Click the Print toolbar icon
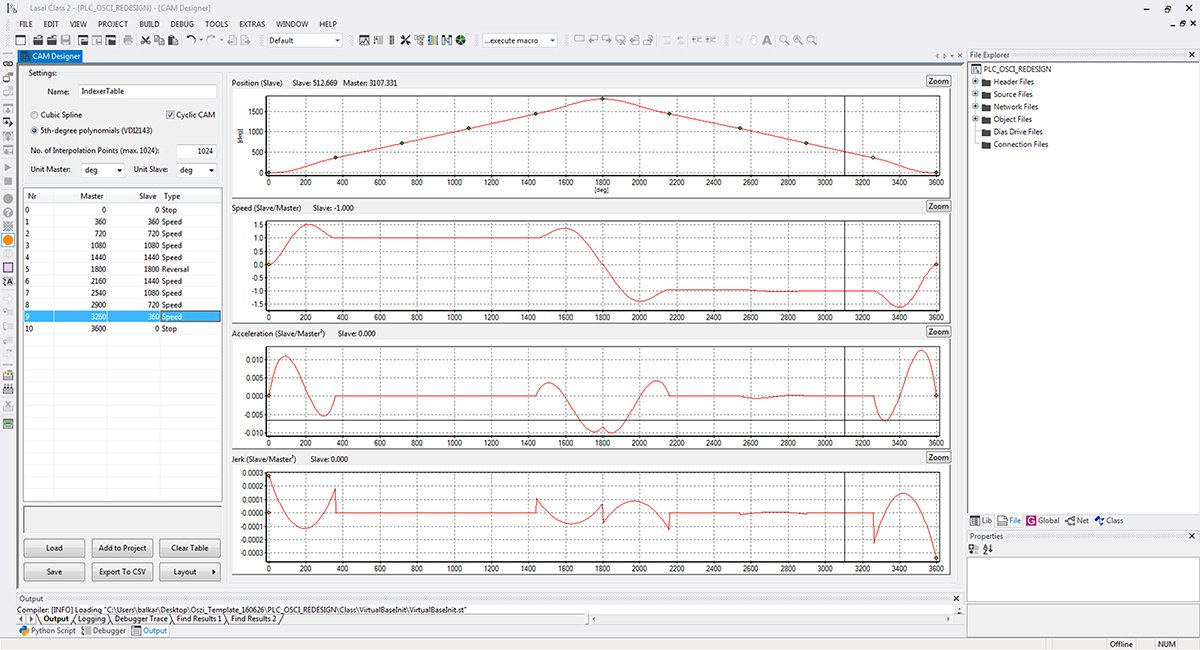The height and width of the screenshot is (650, 1200). click(x=128, y=40)
